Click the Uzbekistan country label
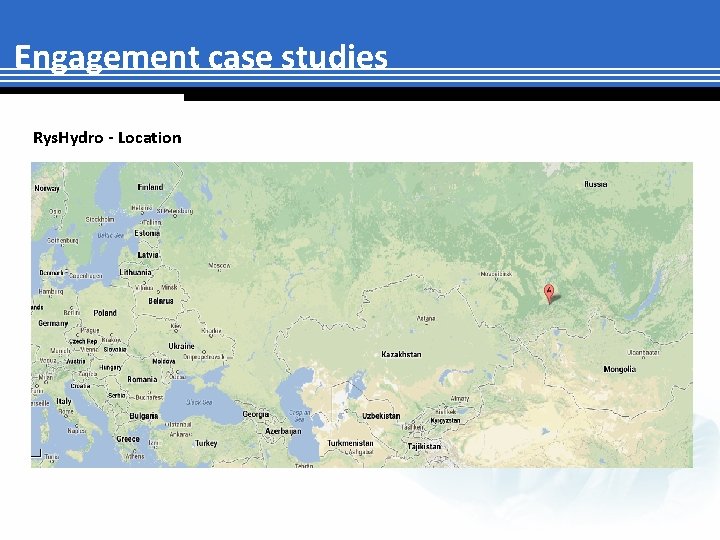The width and height of the screenshot is (720, 540). click(x=381, y=416)
